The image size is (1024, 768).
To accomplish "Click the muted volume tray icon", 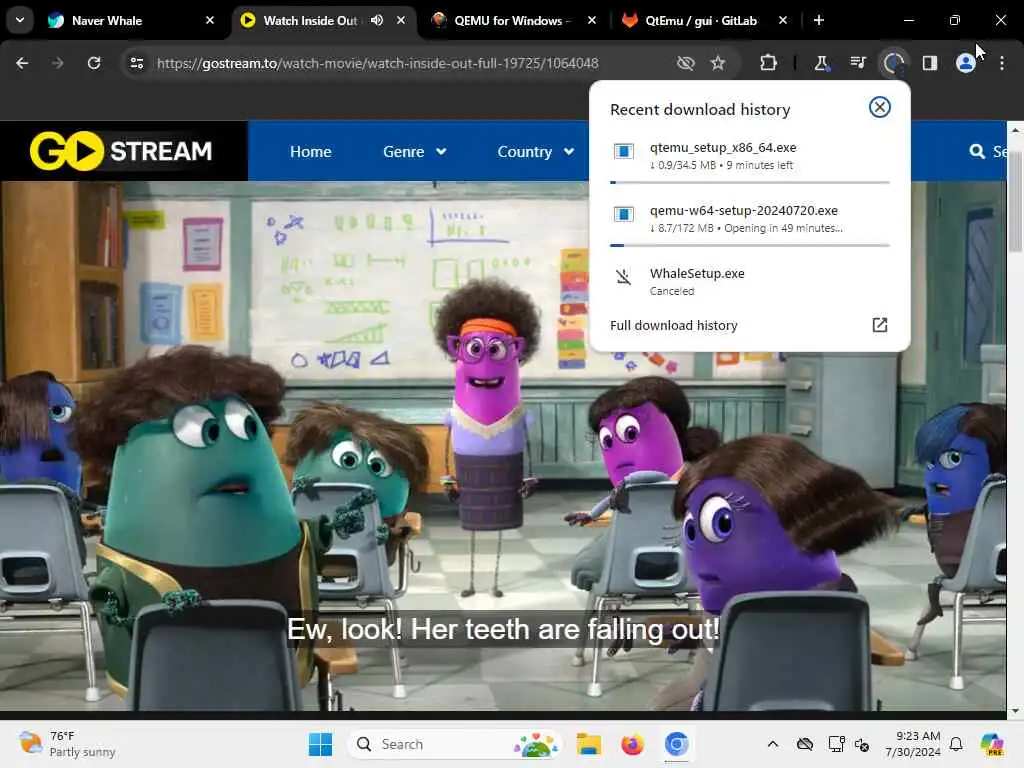I will 862,744.
